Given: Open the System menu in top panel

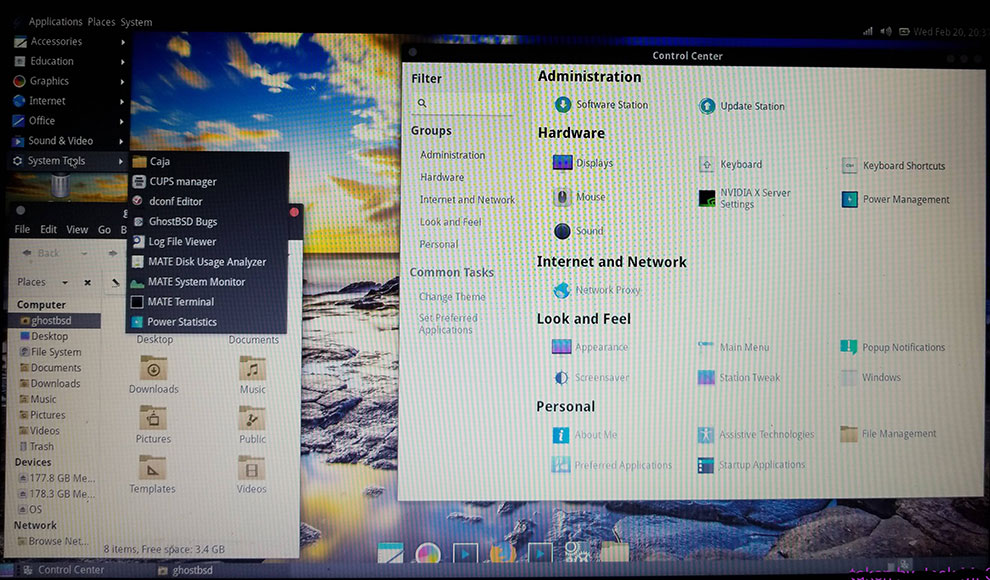Looking at the screenshot, I should coord(136,22).
